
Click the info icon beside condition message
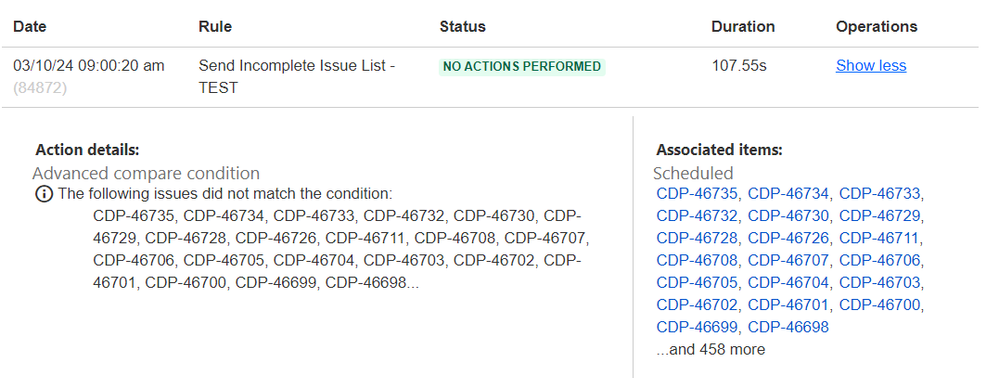click(x=44, y=194)
